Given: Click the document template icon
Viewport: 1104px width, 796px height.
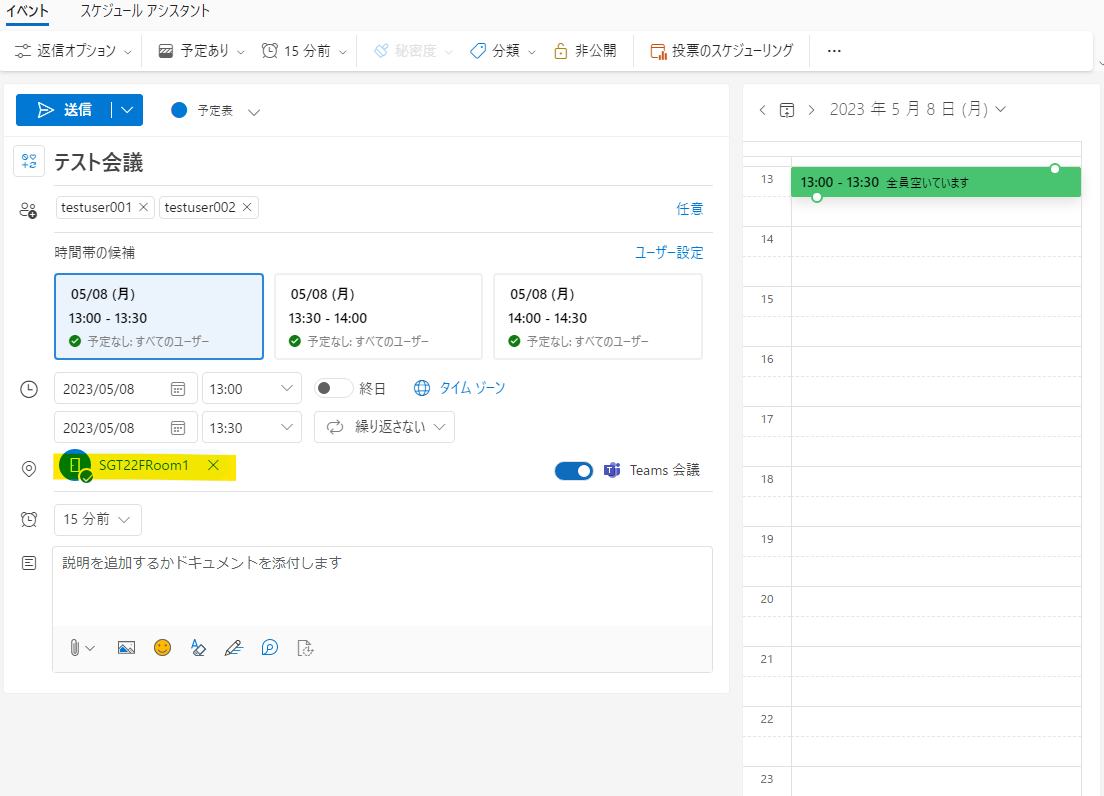Looking at the screenshot, I should tap(306, 647).
